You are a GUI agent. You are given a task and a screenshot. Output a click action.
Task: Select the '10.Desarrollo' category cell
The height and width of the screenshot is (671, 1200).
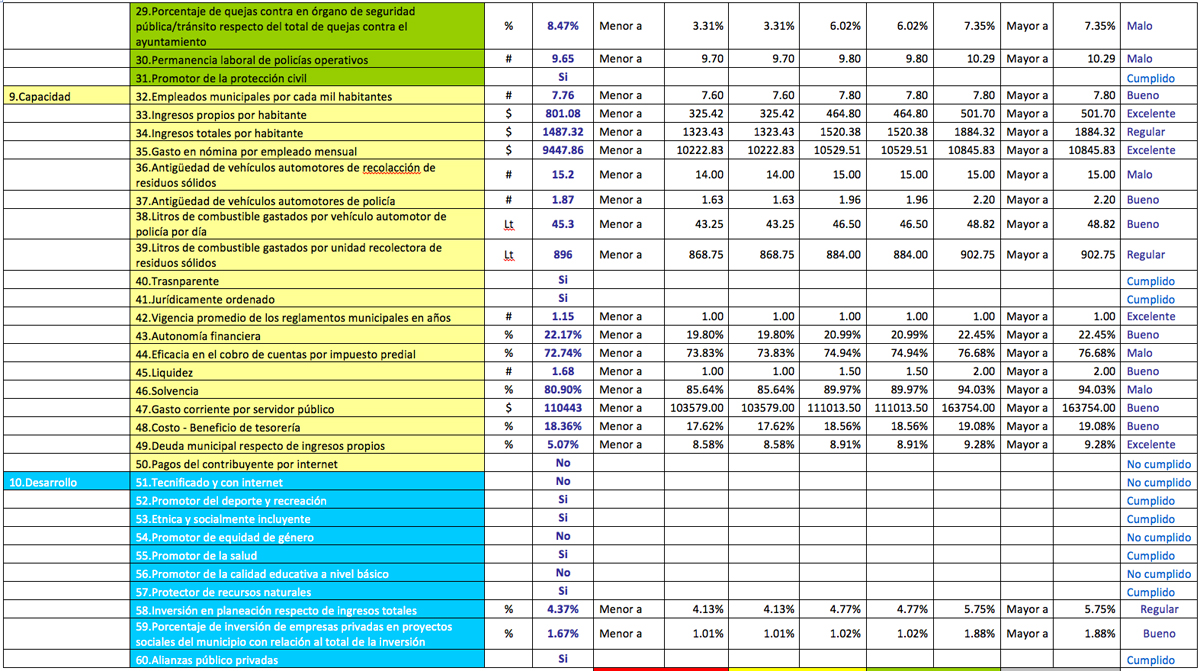click(x=68, y=482)
